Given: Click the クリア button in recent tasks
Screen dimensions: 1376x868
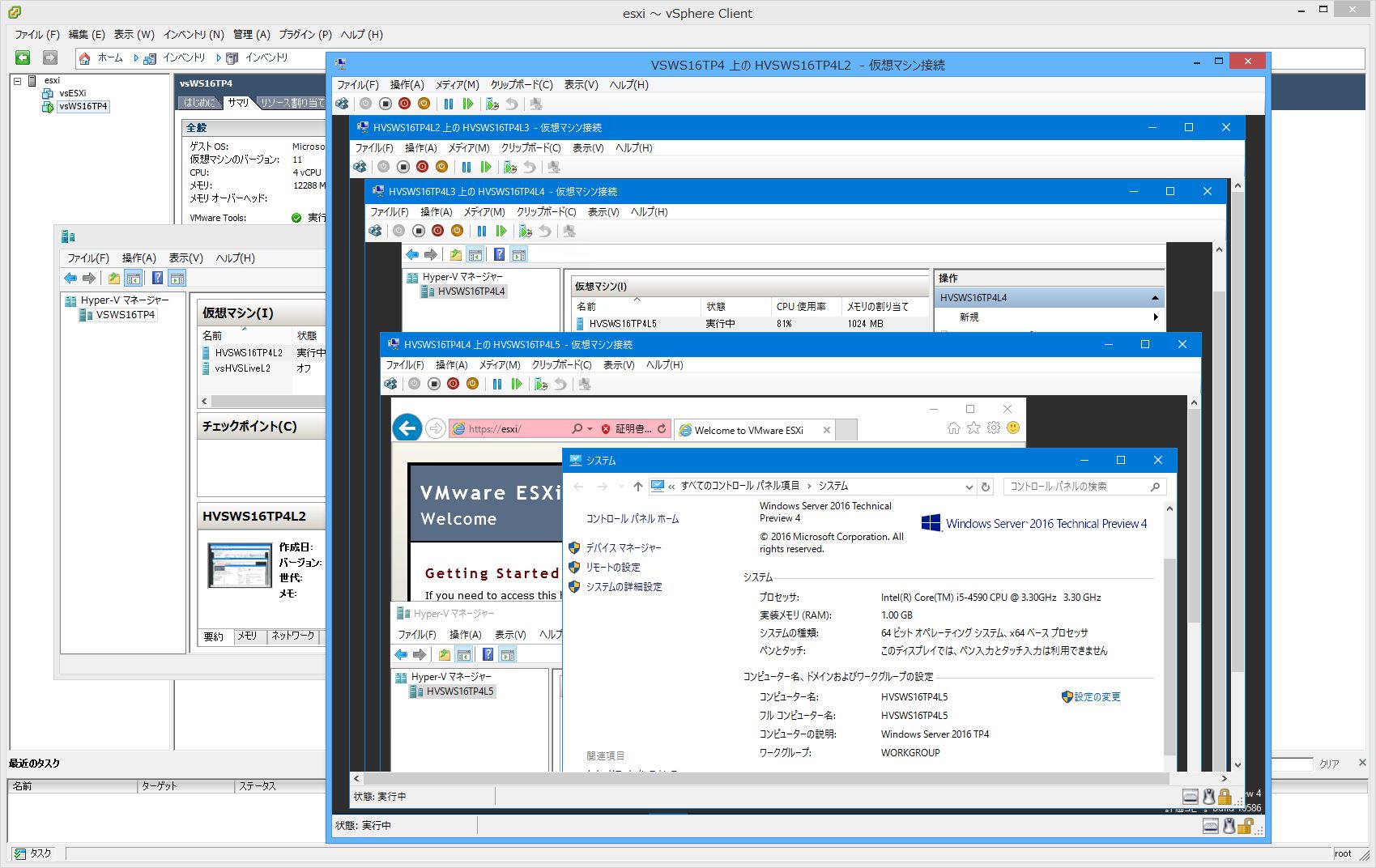Looking at the screenshot, I should coord(1329,764).
